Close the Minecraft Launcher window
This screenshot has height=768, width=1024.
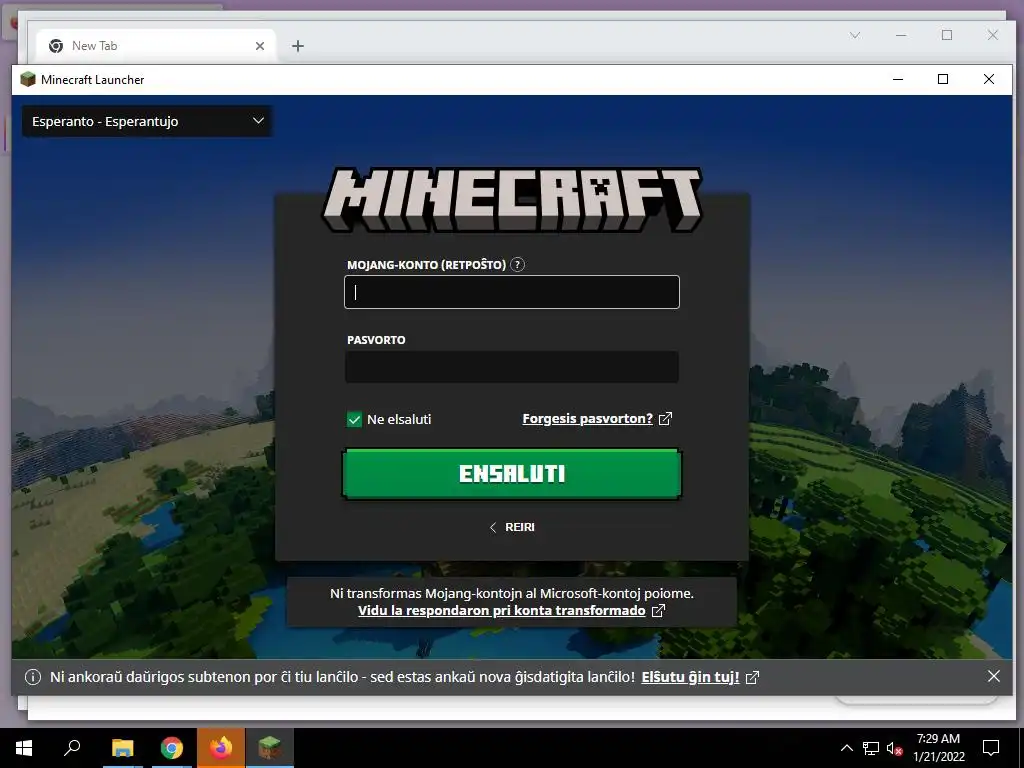989,79
